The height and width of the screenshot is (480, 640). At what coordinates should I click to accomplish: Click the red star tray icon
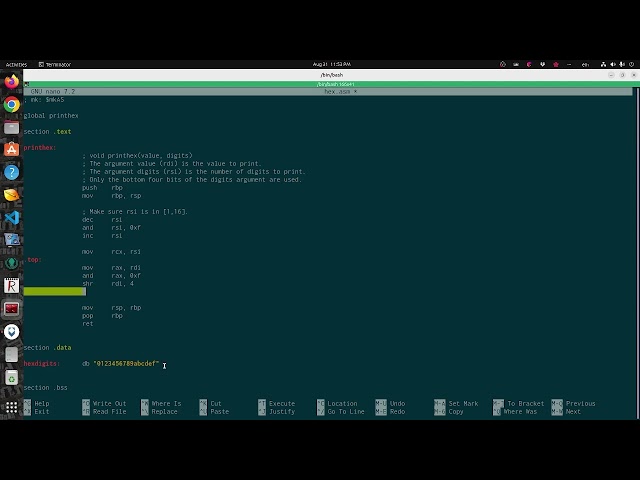[556, 64]
